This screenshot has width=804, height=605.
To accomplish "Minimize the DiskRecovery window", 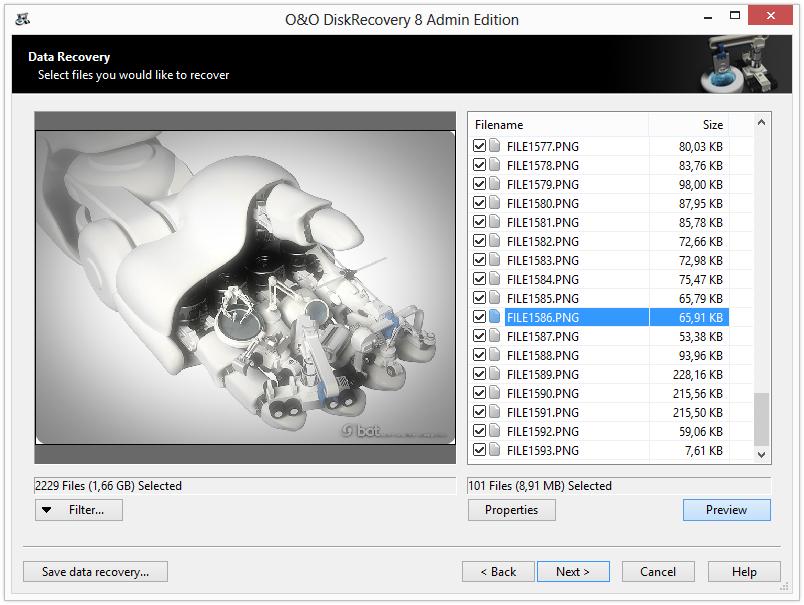I will click(x=708, y=17).
